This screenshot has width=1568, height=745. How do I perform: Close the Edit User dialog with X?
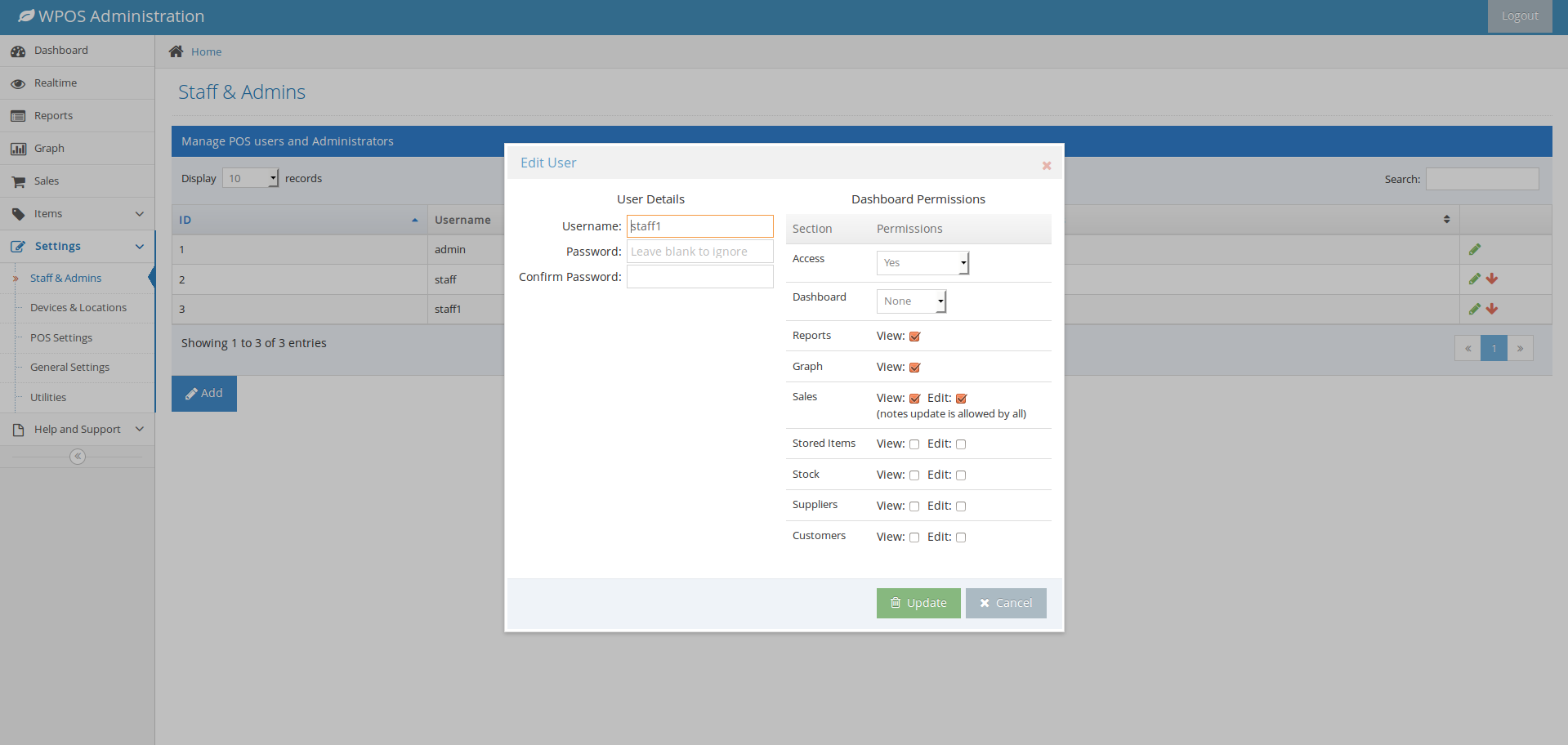[x=1046, y=166]
